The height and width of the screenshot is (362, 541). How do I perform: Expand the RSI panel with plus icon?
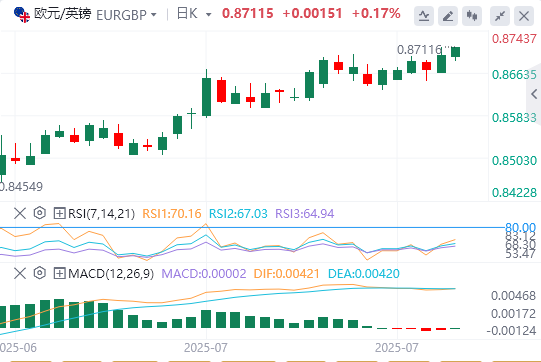click(x=59, y=214)
